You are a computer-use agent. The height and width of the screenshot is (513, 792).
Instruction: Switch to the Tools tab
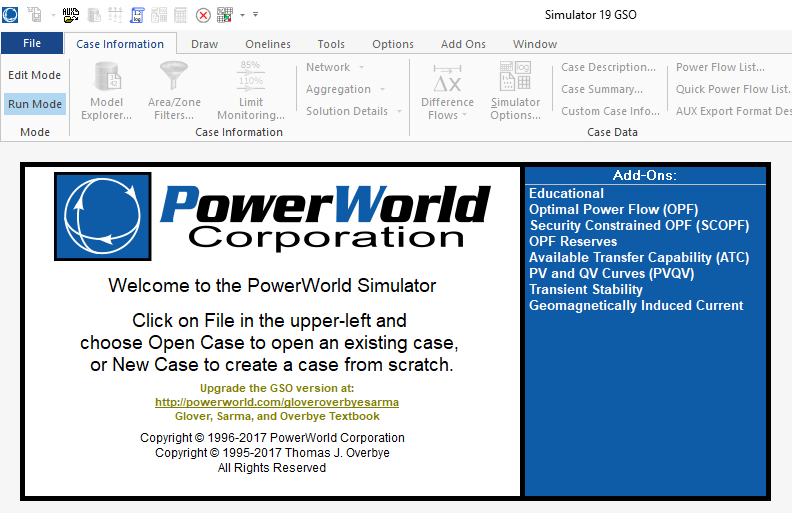coord(331,44)
